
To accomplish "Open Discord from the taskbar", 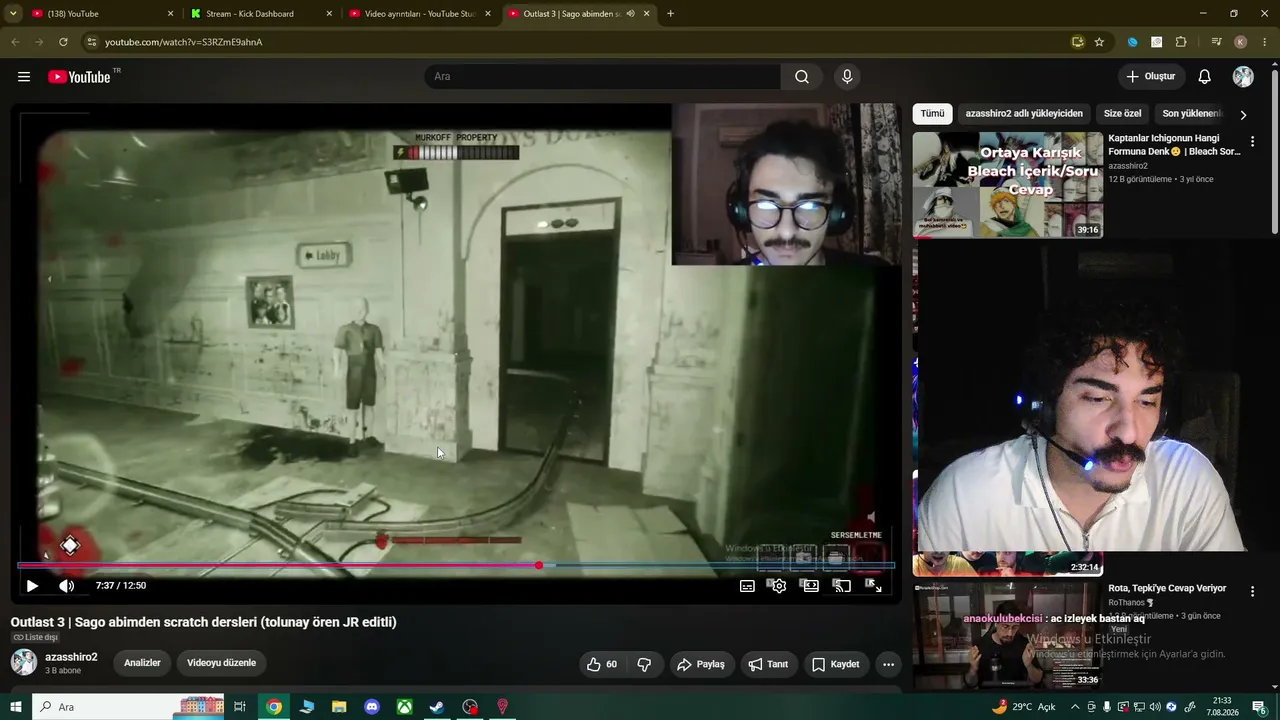I will click(x=372, y=707).
